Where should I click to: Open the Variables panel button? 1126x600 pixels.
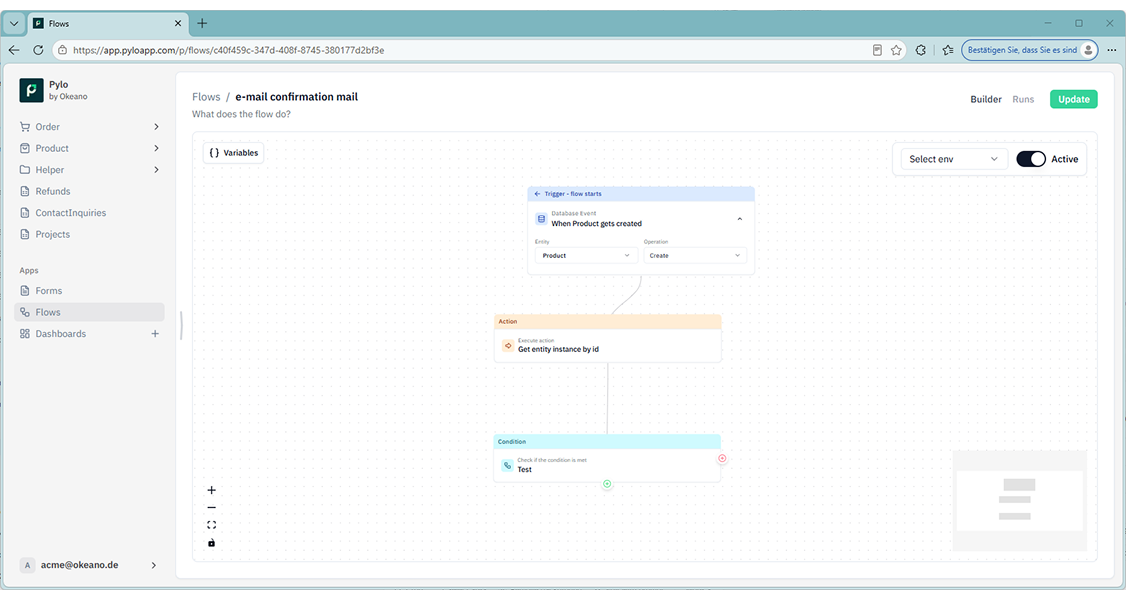pos(233,153)
